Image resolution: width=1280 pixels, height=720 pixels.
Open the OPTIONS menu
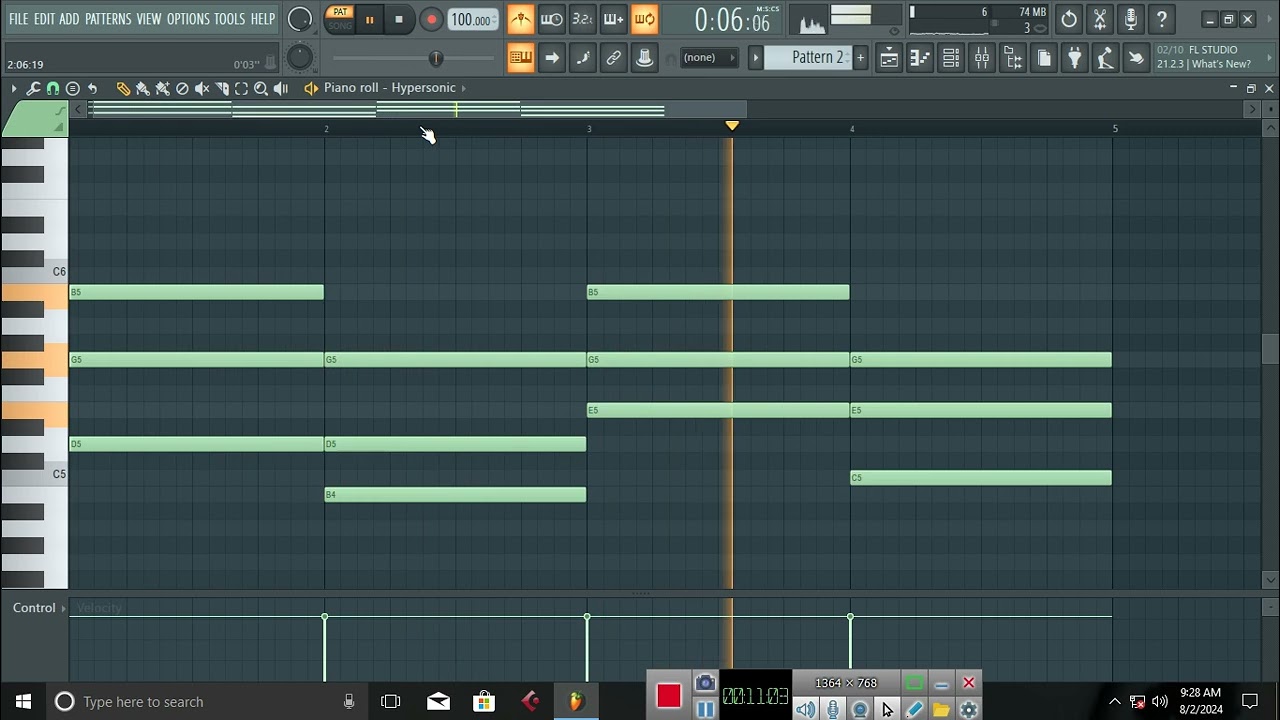188,19
